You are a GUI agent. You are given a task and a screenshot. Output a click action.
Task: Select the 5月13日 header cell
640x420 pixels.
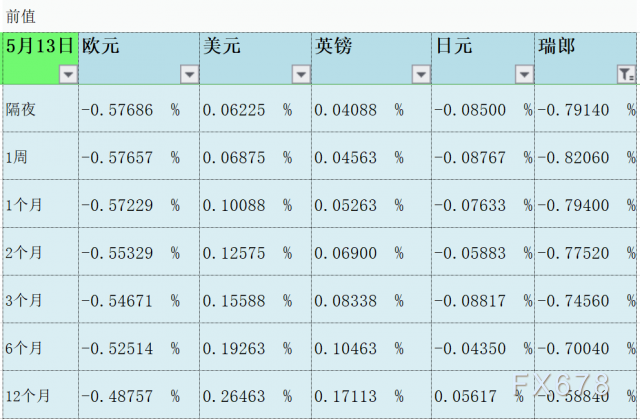tap(40, 59)
